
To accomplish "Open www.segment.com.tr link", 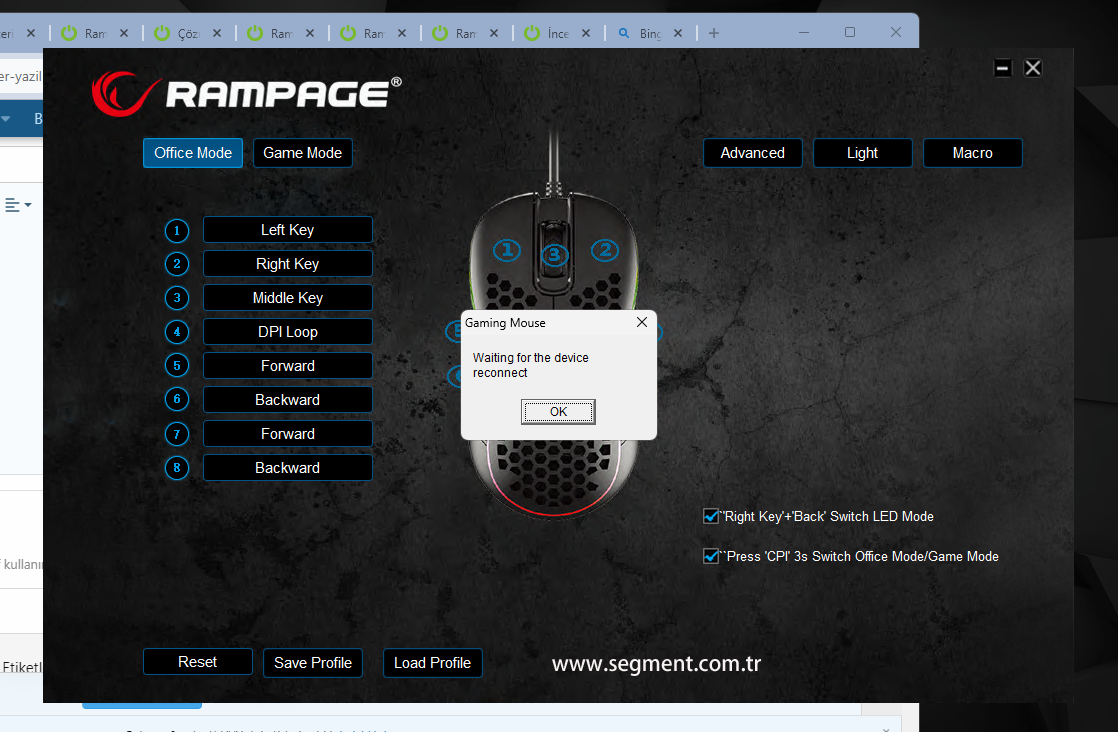I will (x=656, y=664).
